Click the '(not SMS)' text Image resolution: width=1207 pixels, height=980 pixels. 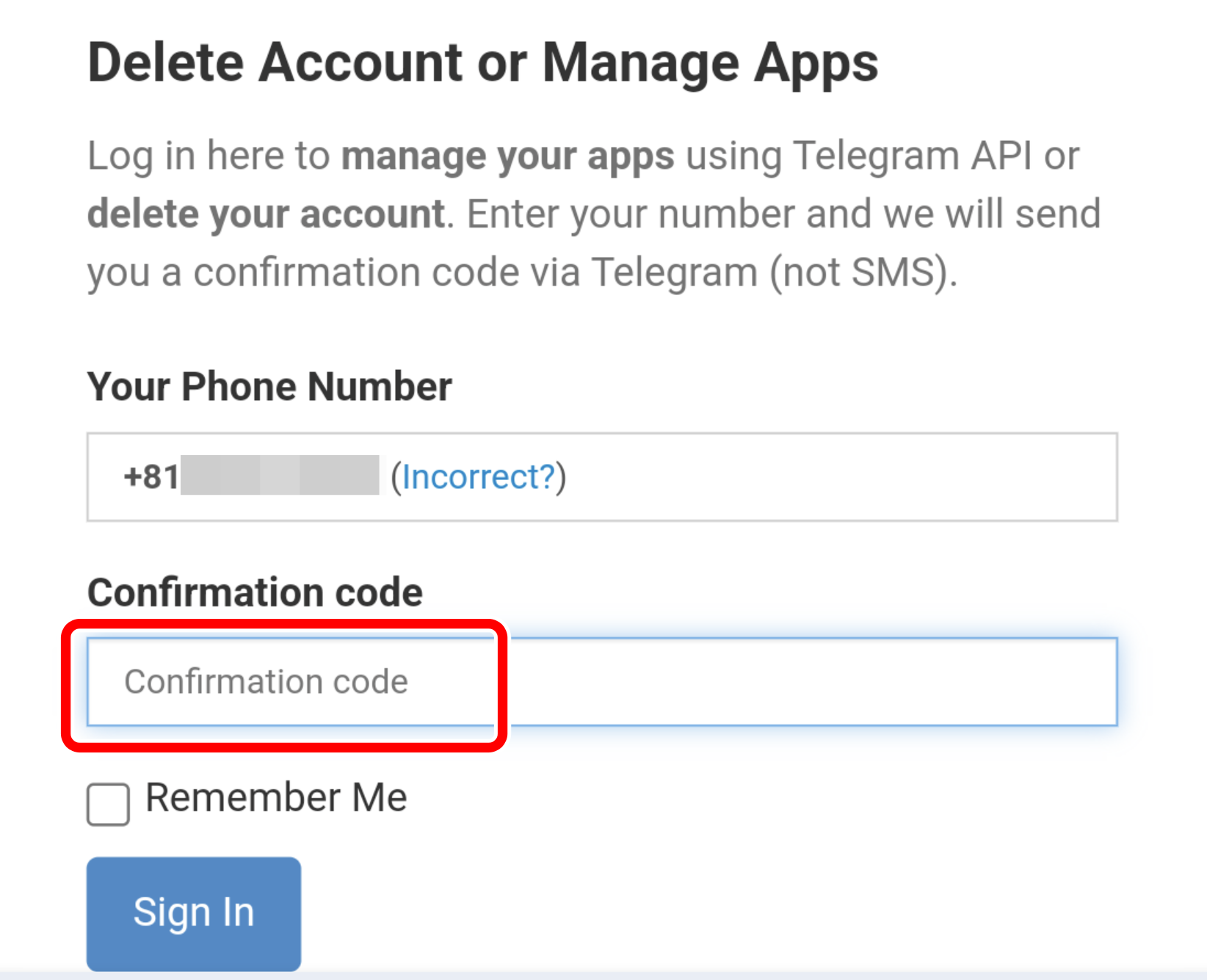tap(863, 272)
